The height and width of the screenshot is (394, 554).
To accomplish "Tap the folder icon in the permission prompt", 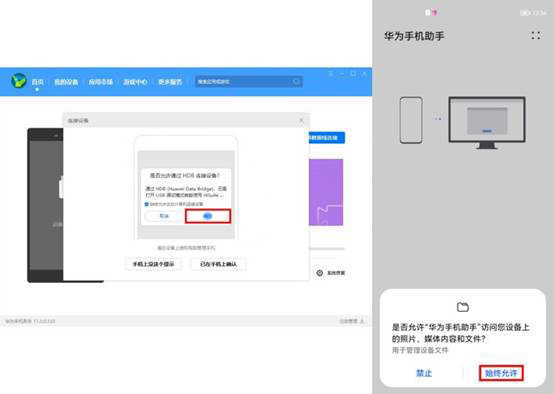I will click(462, 307).
